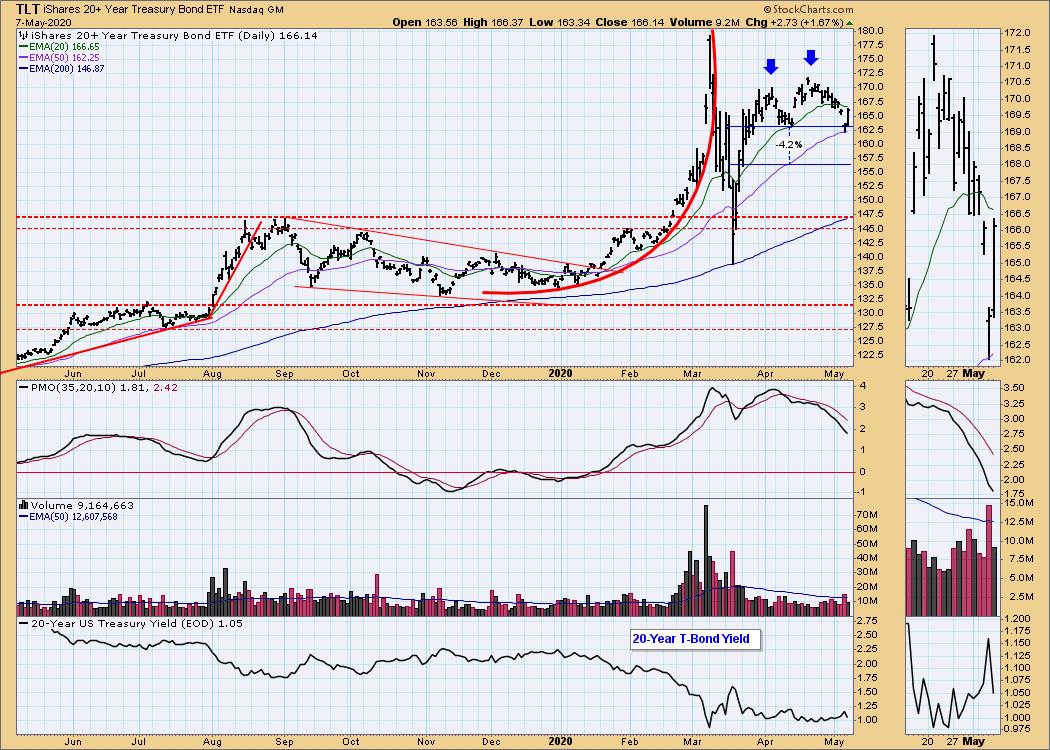The height and width of the screenshot is (750, 1050).
Task: Click the EMA(200) 146.87 legend entry
Action: pos(62,68)
